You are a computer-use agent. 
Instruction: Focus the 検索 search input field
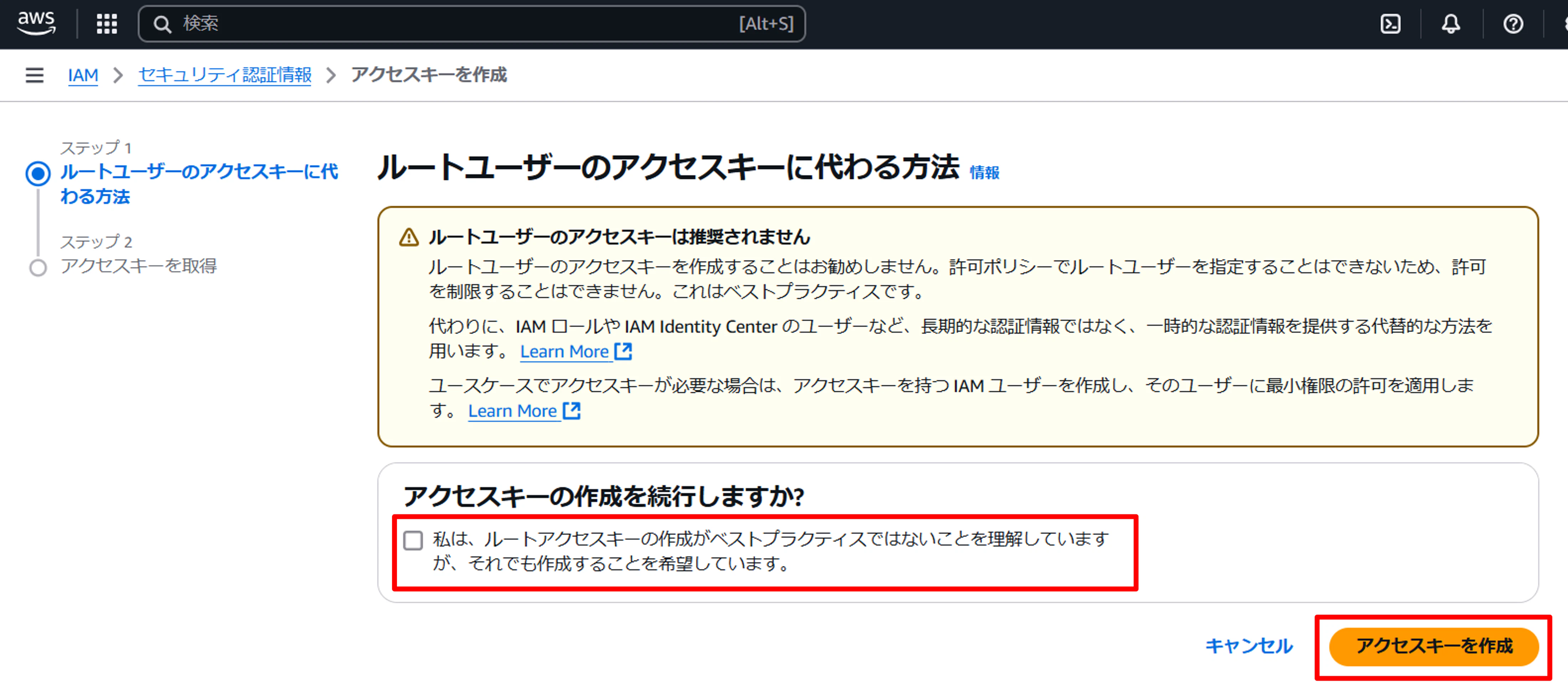(x=472, y=24)
